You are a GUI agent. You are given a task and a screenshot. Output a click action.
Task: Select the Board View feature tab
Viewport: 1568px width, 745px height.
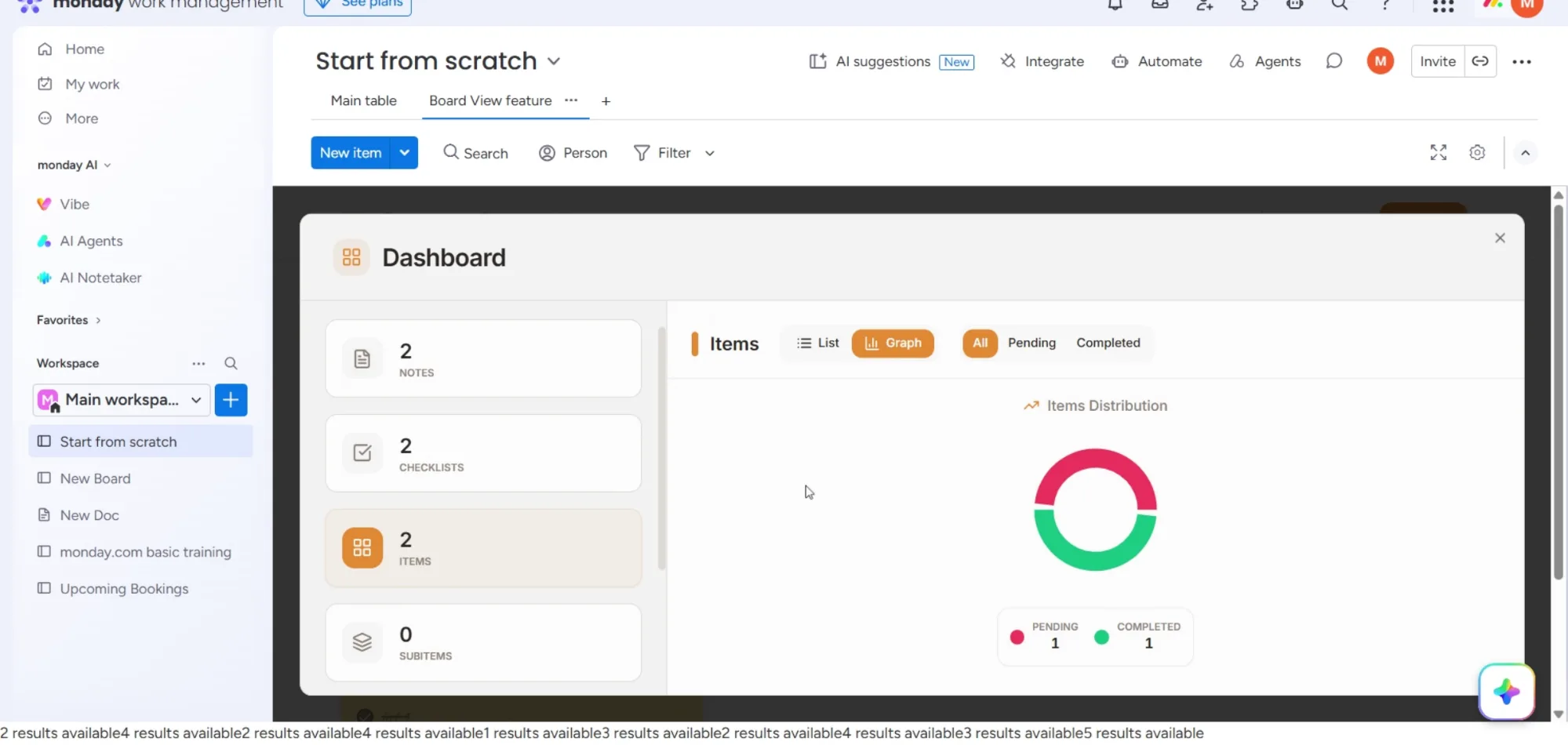[x=490, y=100]
